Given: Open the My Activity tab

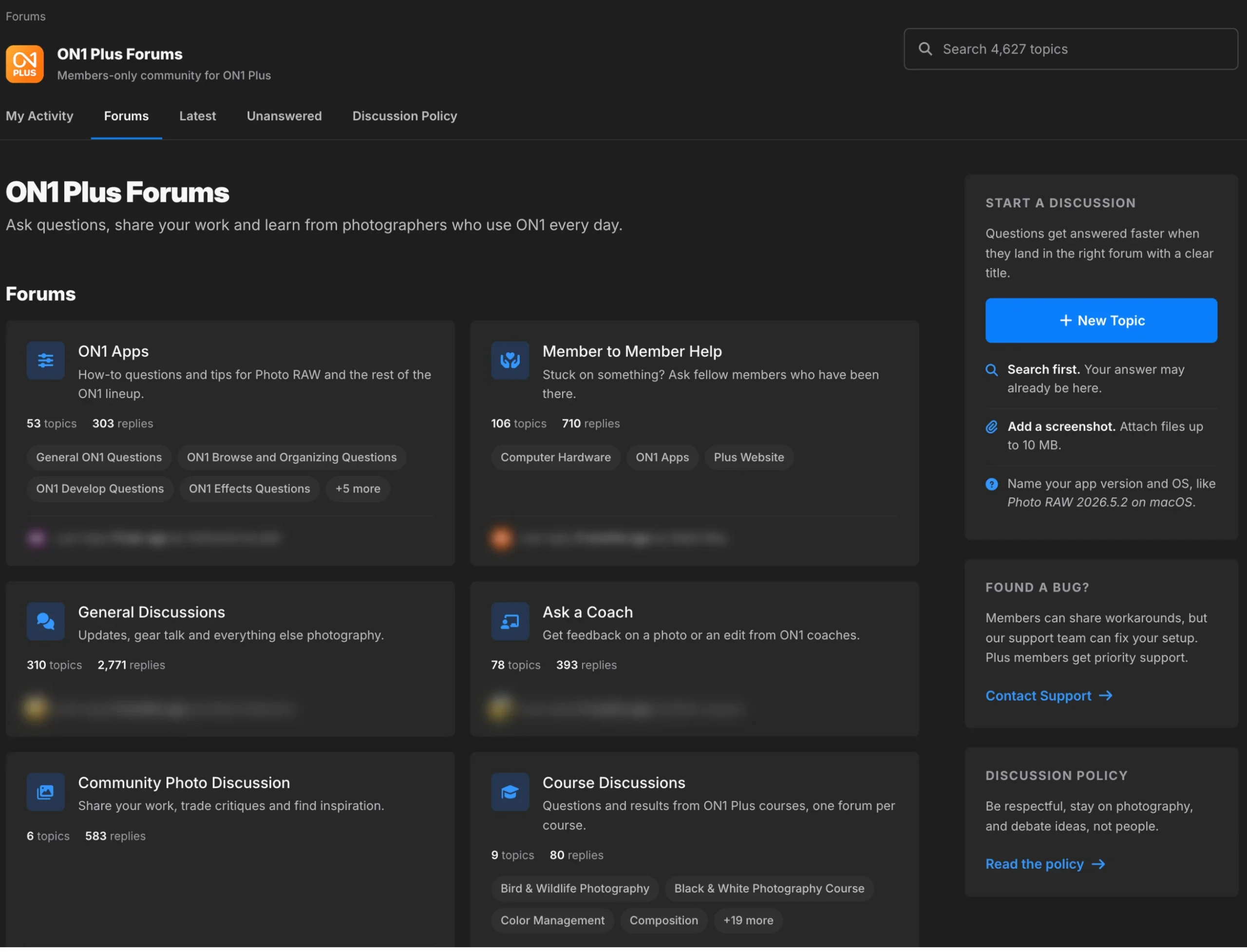Looking at the screenshot, I should pos(39,116).
